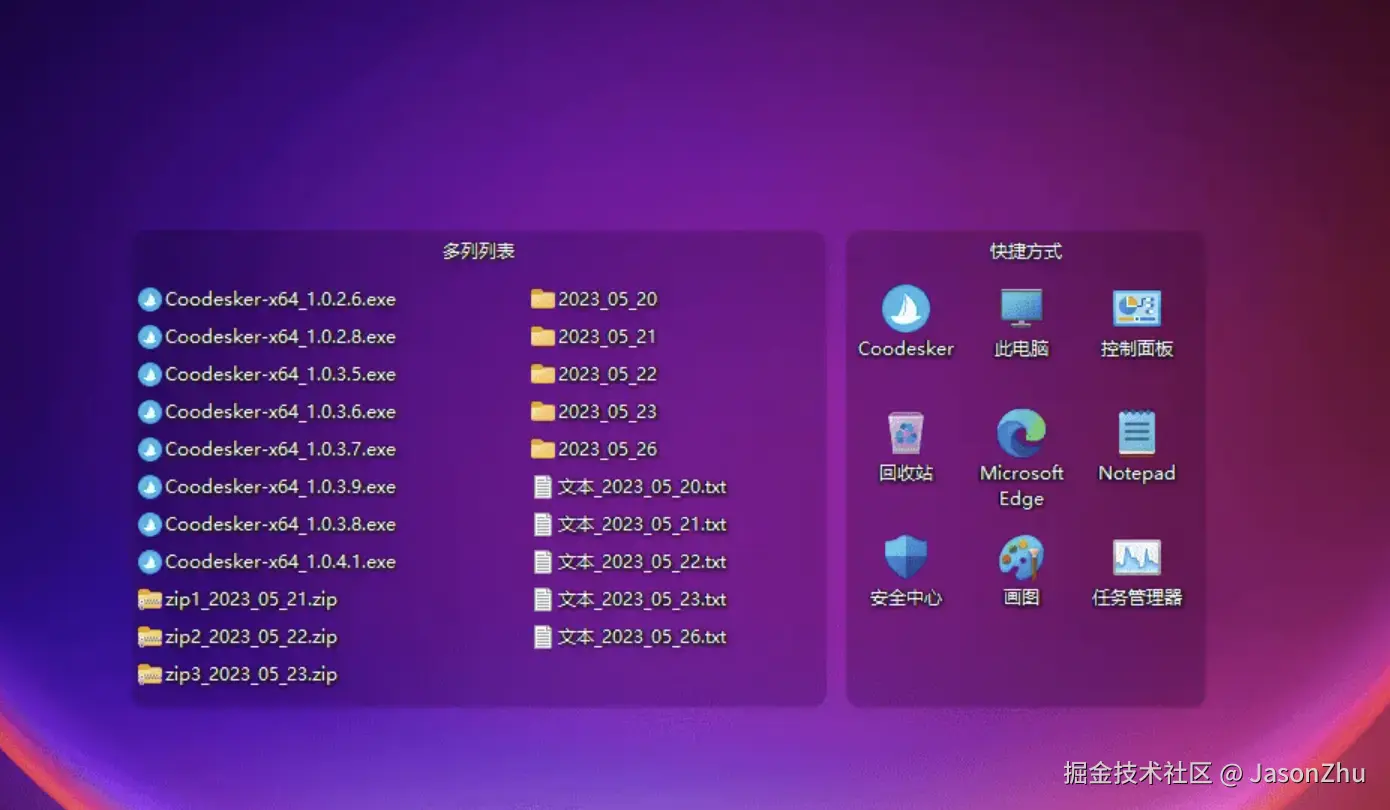Click the folder icon of 2023_05_26

pos(543,449)
